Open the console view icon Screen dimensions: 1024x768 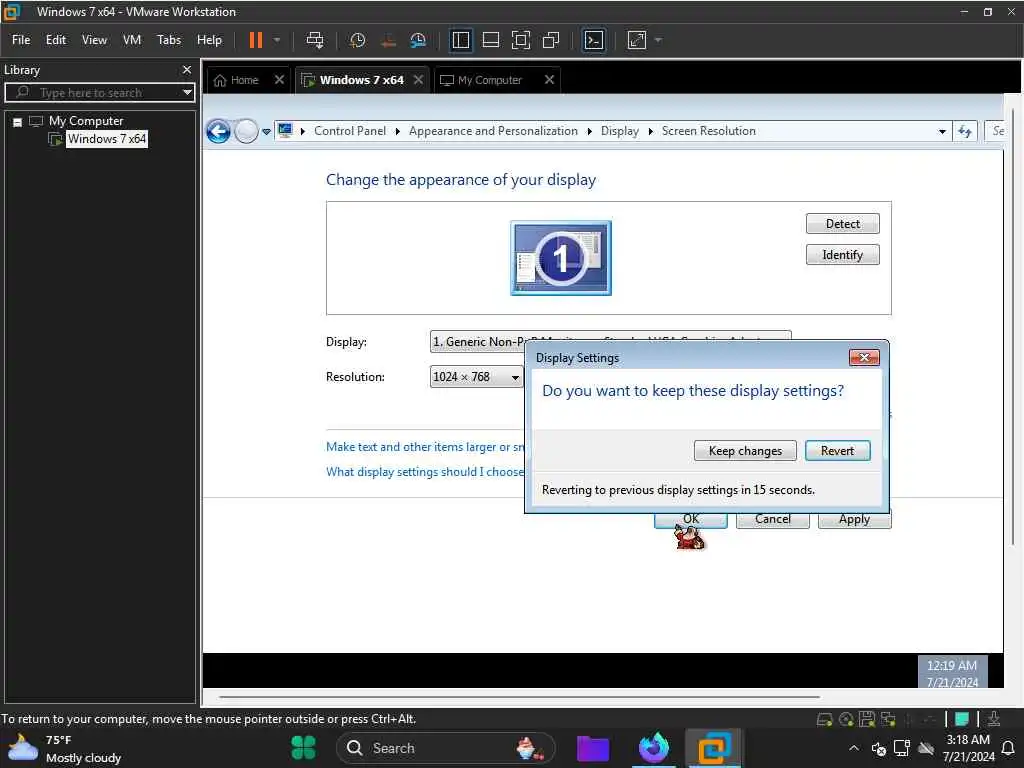pyautogui.click(x=594, y=40)
